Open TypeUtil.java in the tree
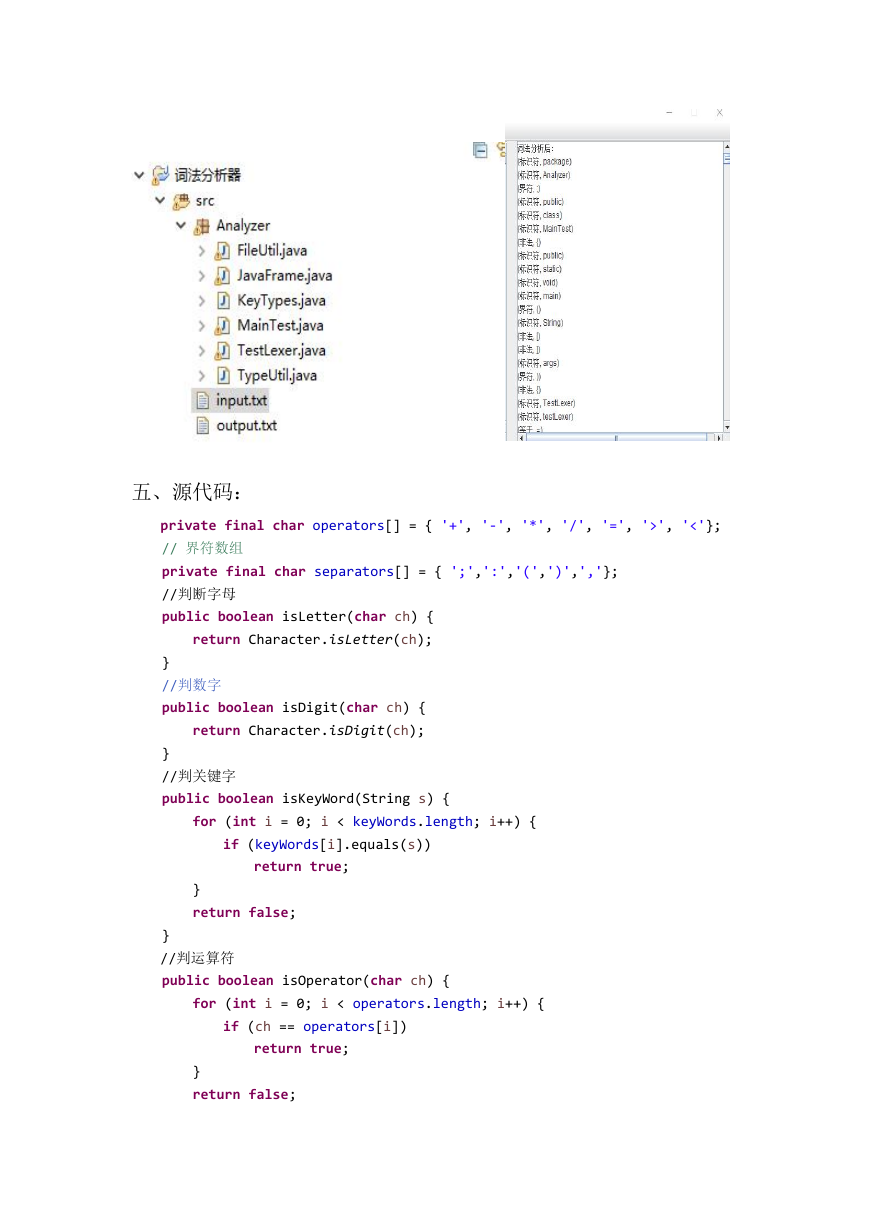The image size is (869, 1228). click(x=277, y=376)
